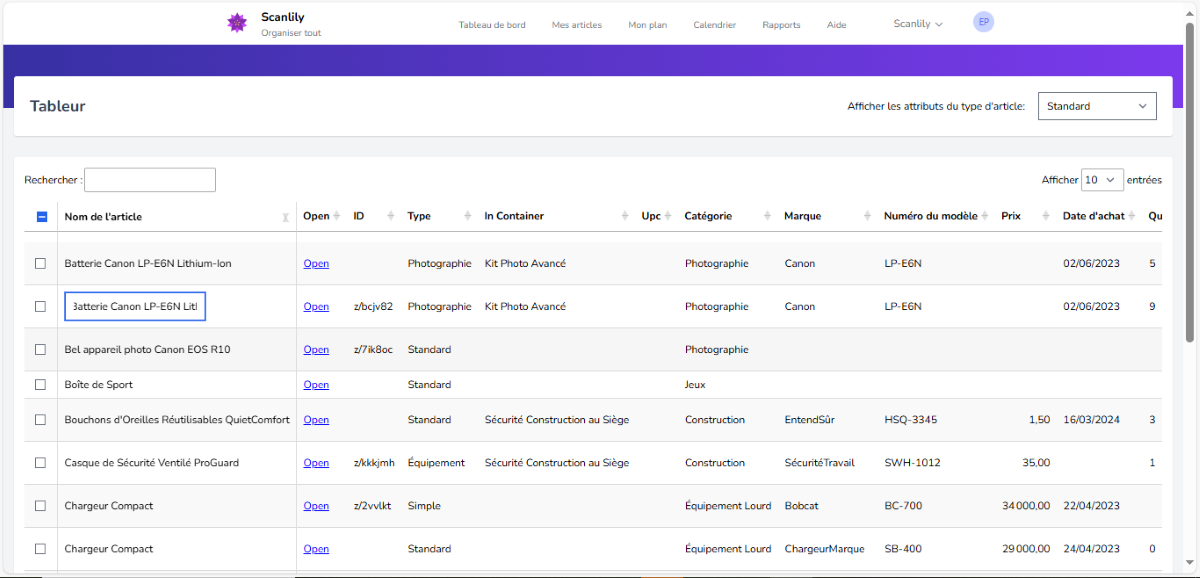Open the Rapports menu item
Image resolution: width=1200 pixels, height=578 pixels.
781,25
